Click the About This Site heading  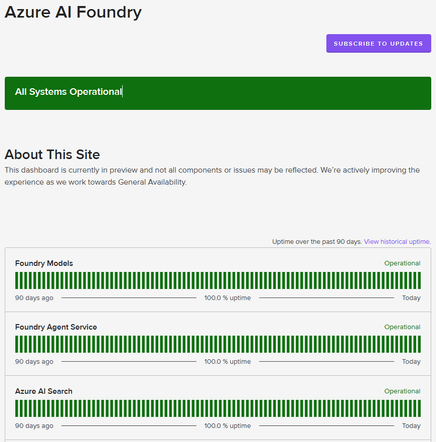(x=52, y=155)
